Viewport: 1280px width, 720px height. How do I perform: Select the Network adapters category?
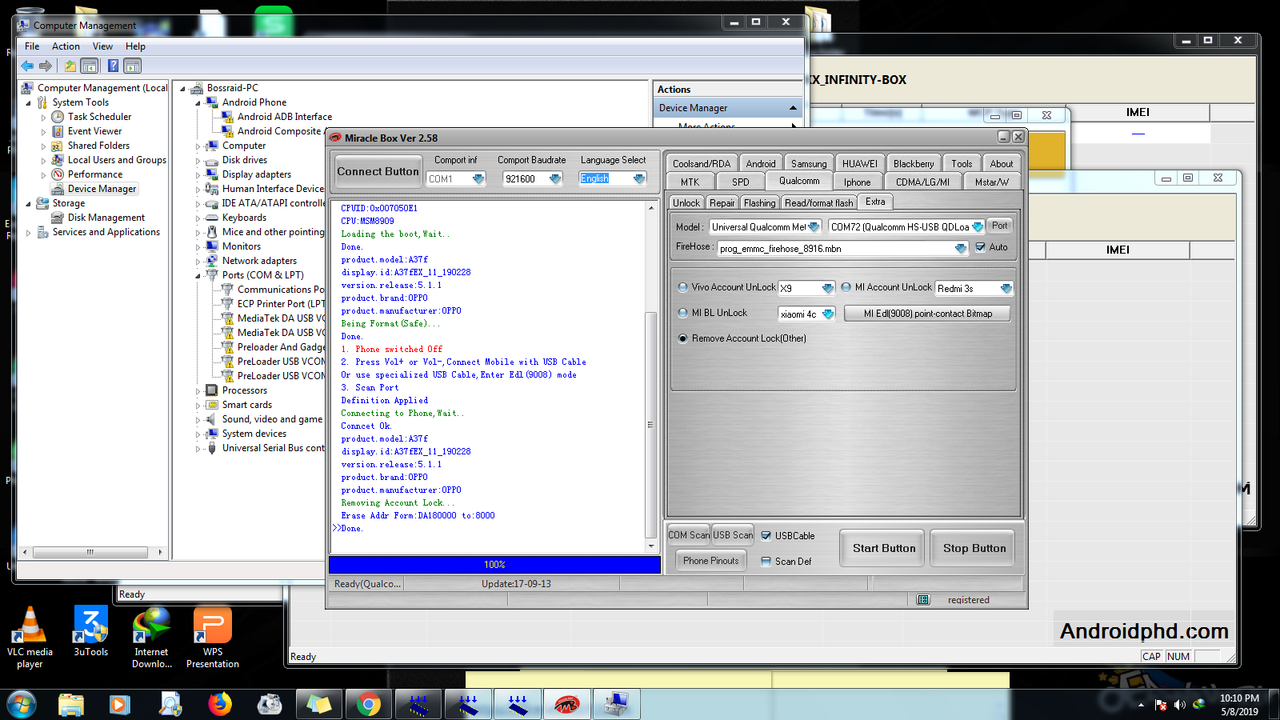coord(259,261)
